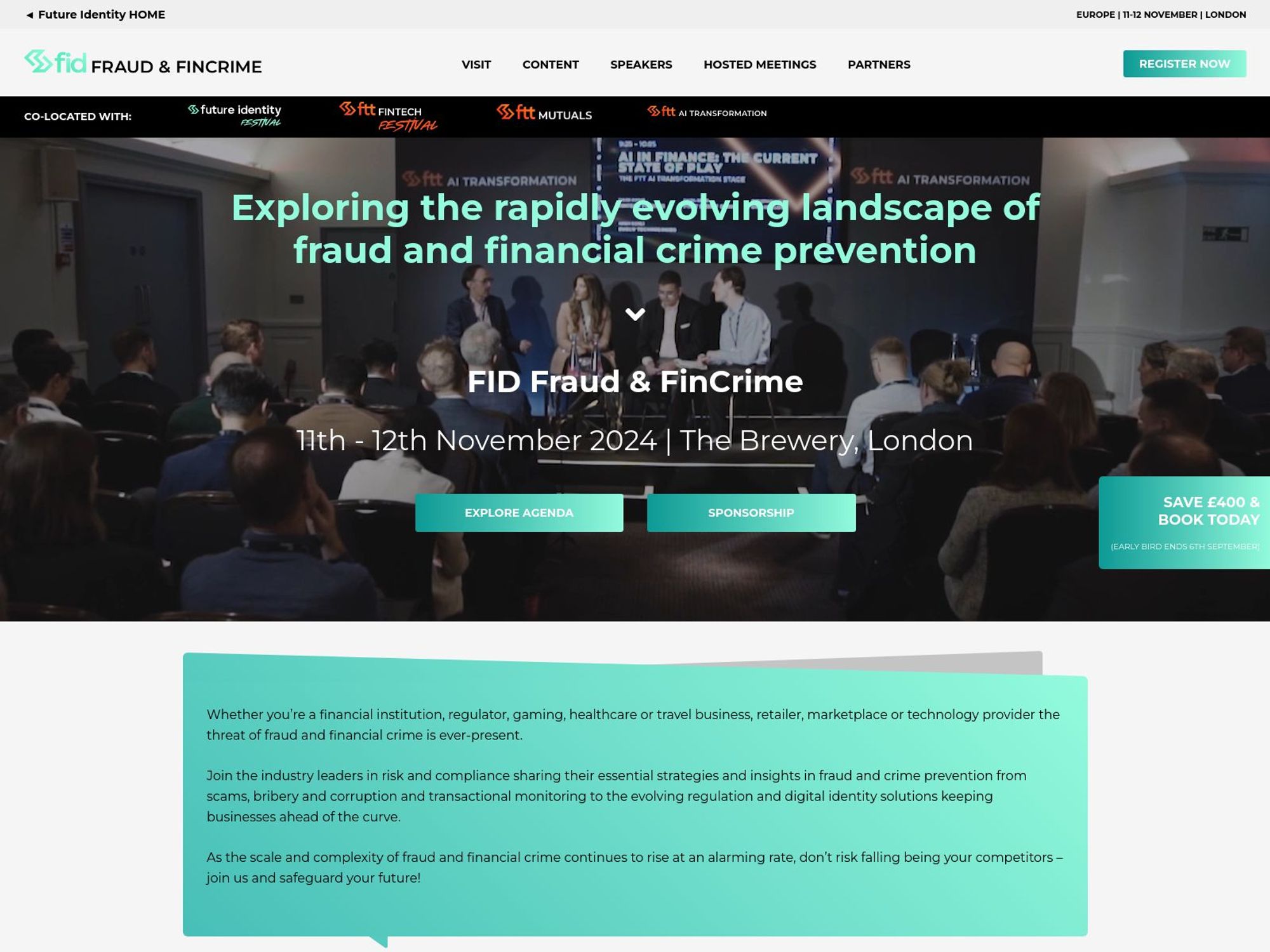Click the FTT AI Transformation co-located icon
The width and height of the screenshot is (1270, 952).
click(706, 113)
